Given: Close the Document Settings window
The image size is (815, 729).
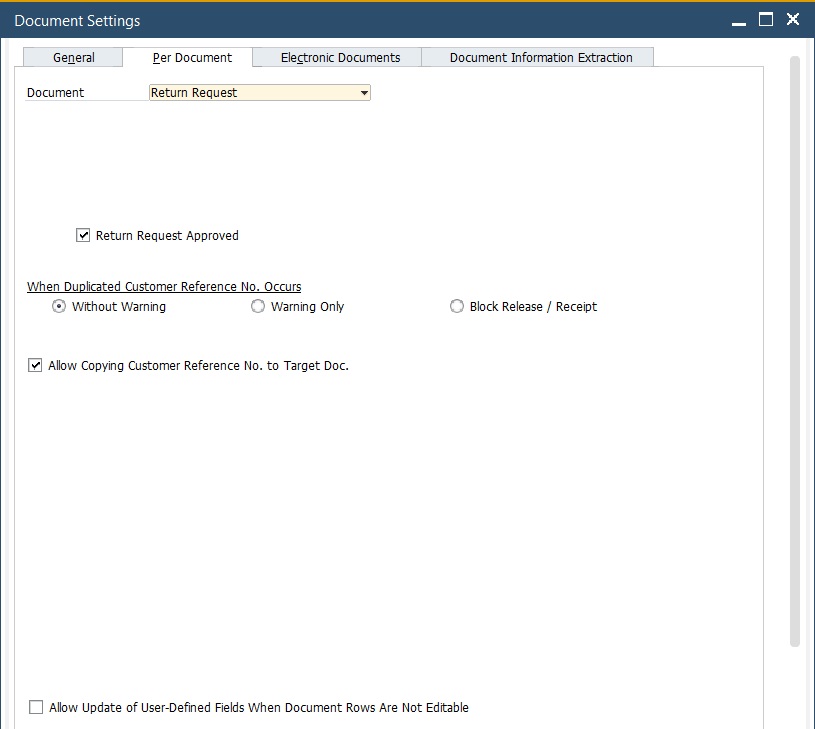Looking at the screenshot, I should [793, 20].
